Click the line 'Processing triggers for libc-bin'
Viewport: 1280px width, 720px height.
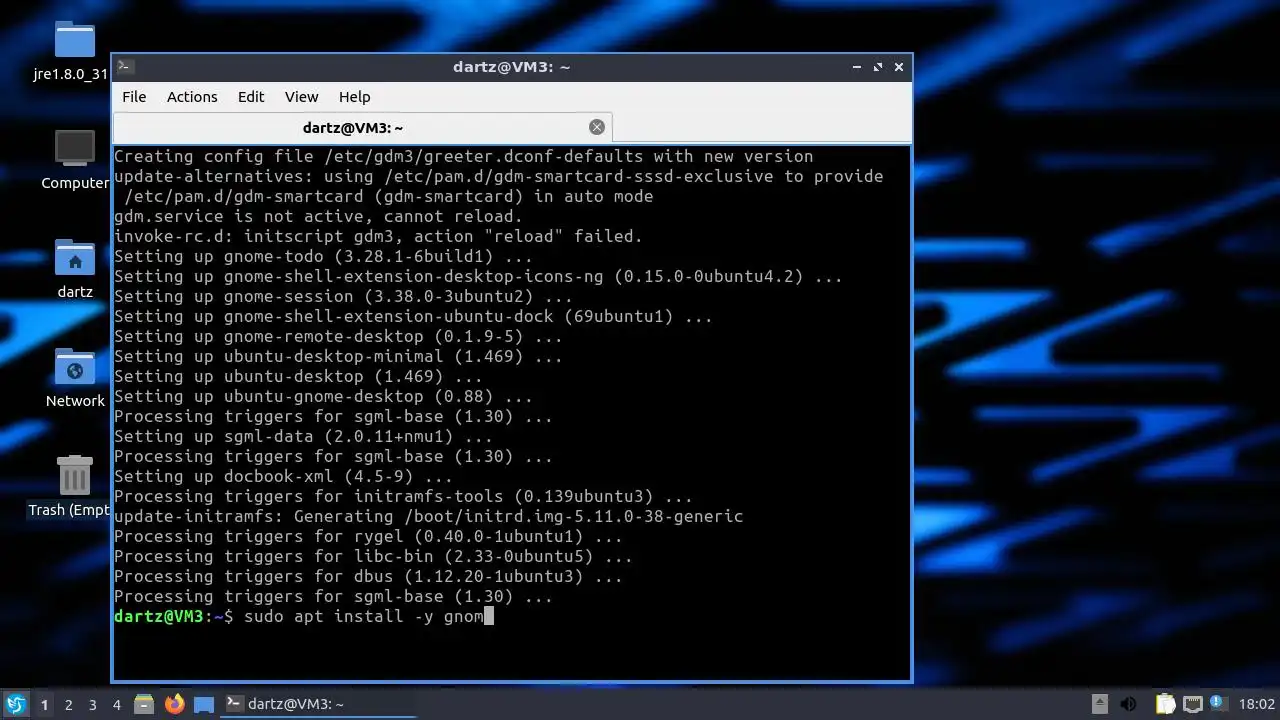click(x=373, y=556)
